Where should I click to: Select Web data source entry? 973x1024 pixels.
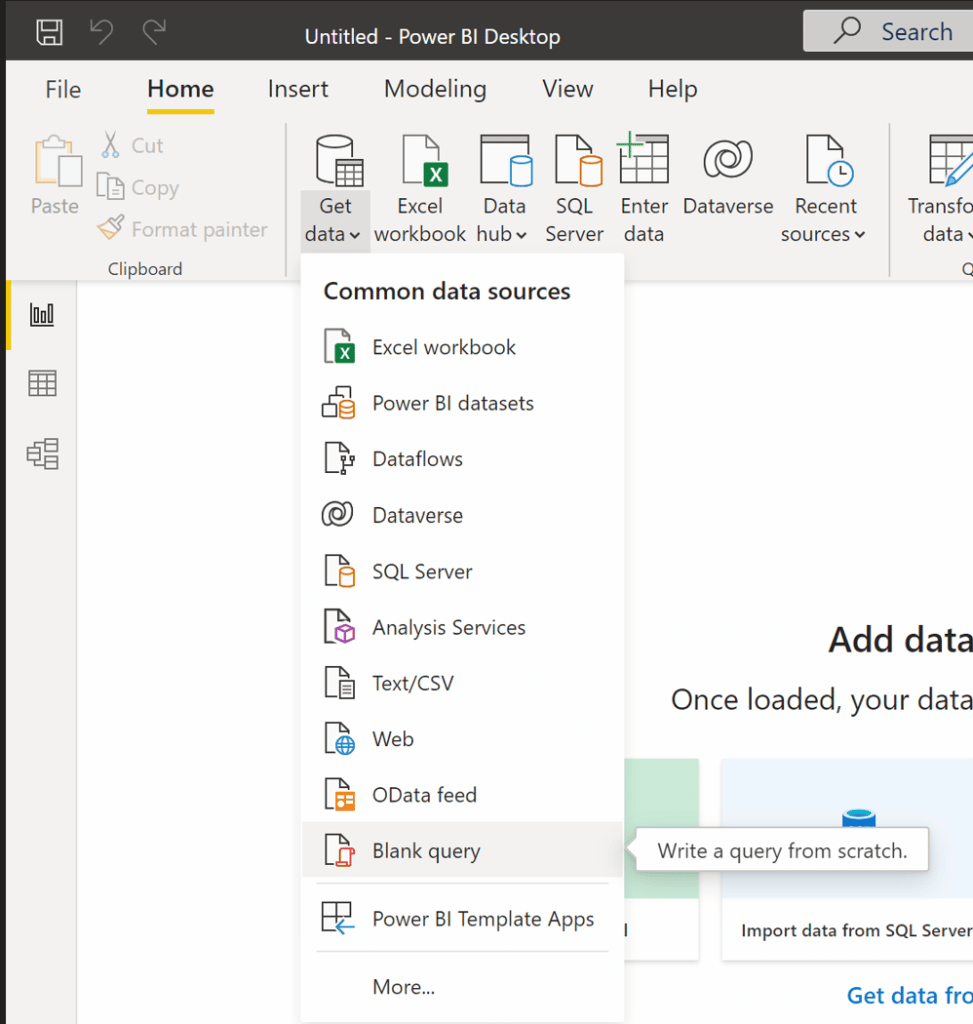point(462,739)
